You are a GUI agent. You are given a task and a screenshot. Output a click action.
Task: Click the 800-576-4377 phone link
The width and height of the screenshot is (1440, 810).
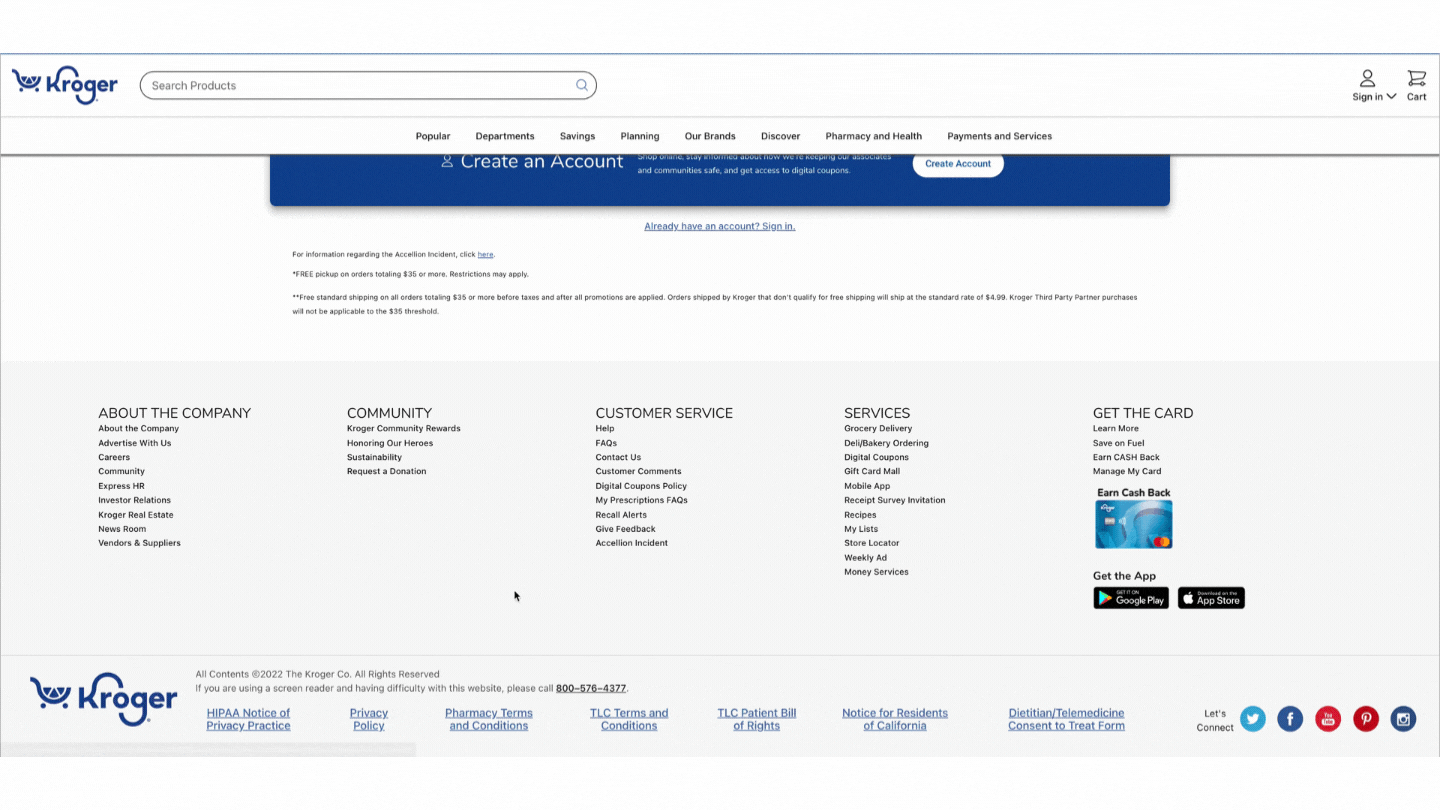point(591,688)
